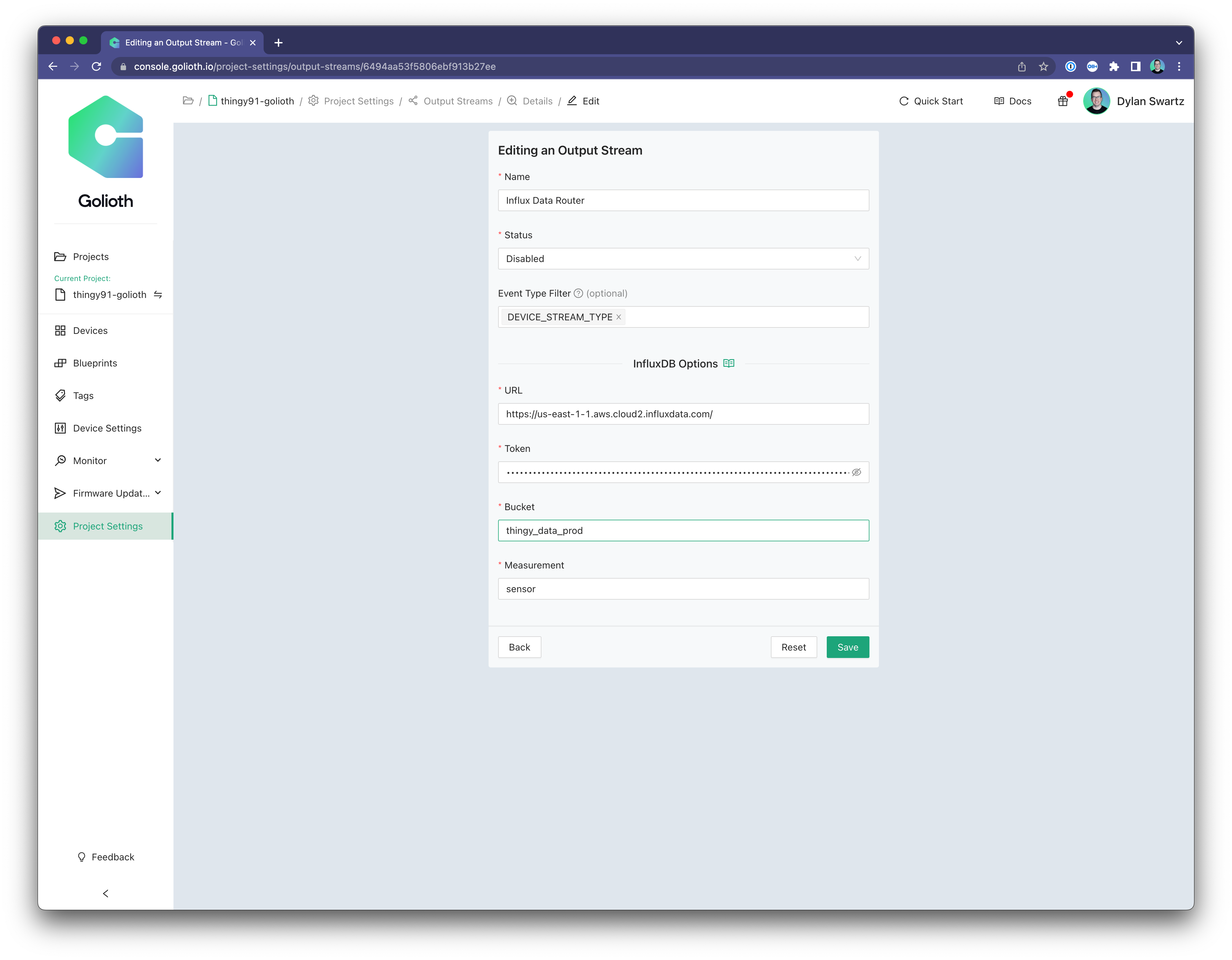The image size is (1232, 960).
Task: Open Projects in the sidebar
Action: coord(105,257)
